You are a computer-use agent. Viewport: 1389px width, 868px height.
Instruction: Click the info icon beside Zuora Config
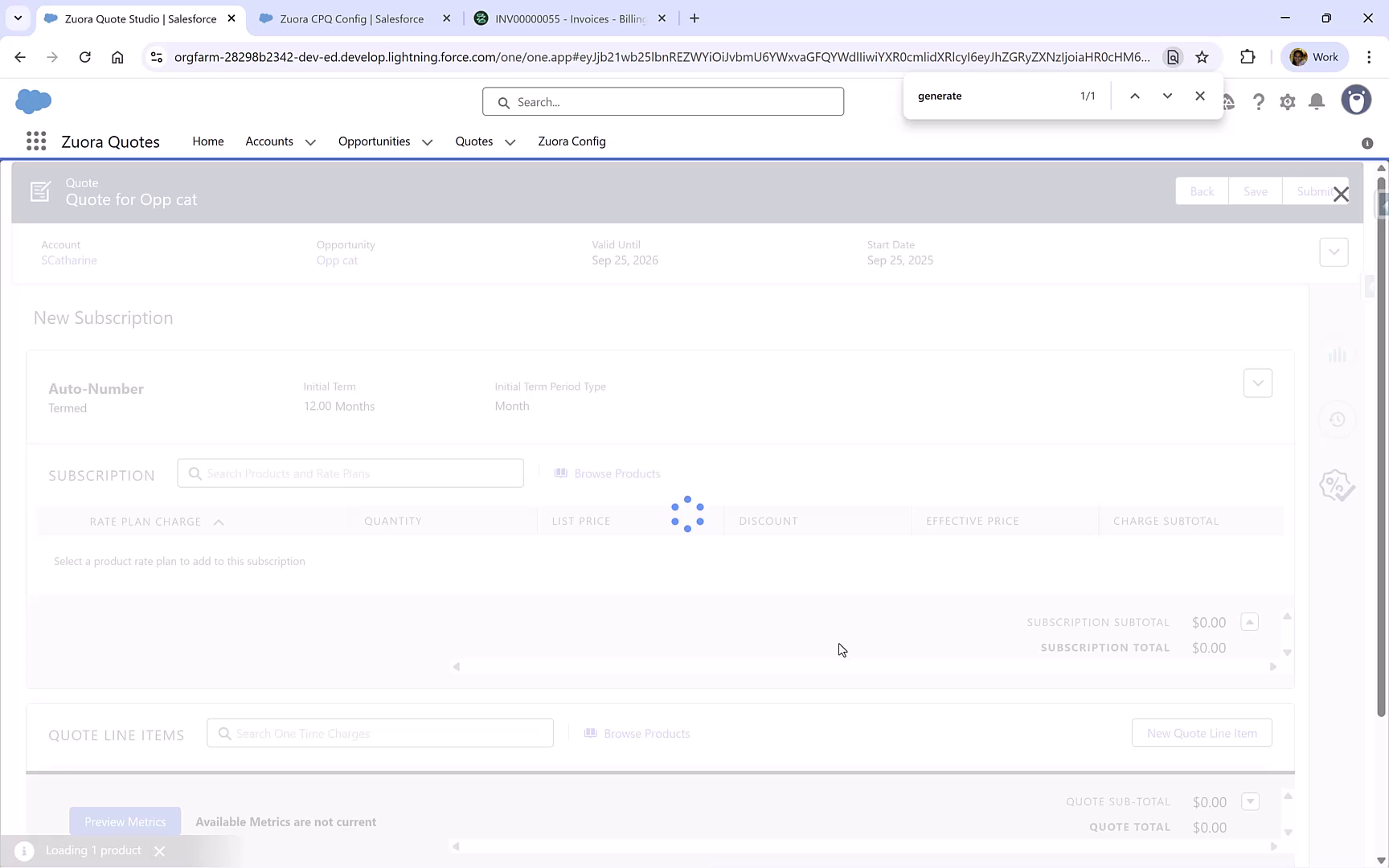[x=1366, y=143]
